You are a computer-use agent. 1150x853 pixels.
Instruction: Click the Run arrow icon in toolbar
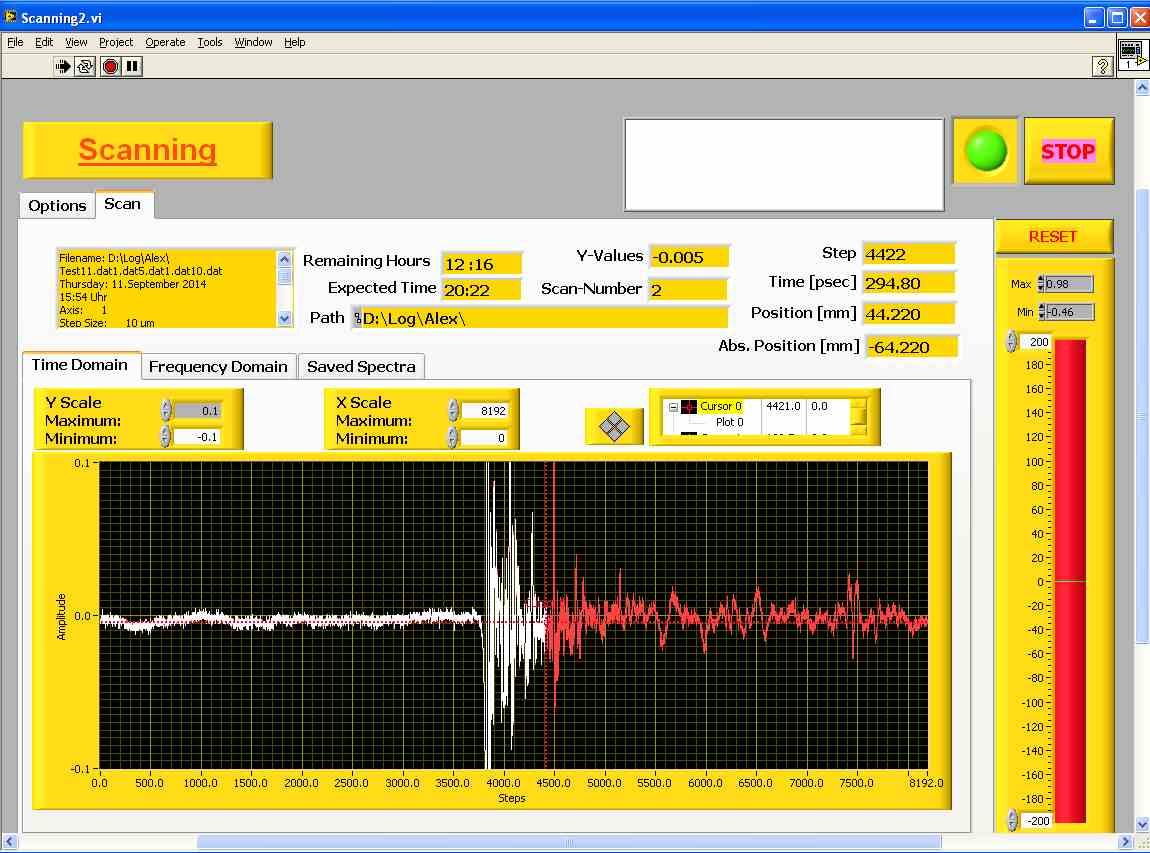63,66
